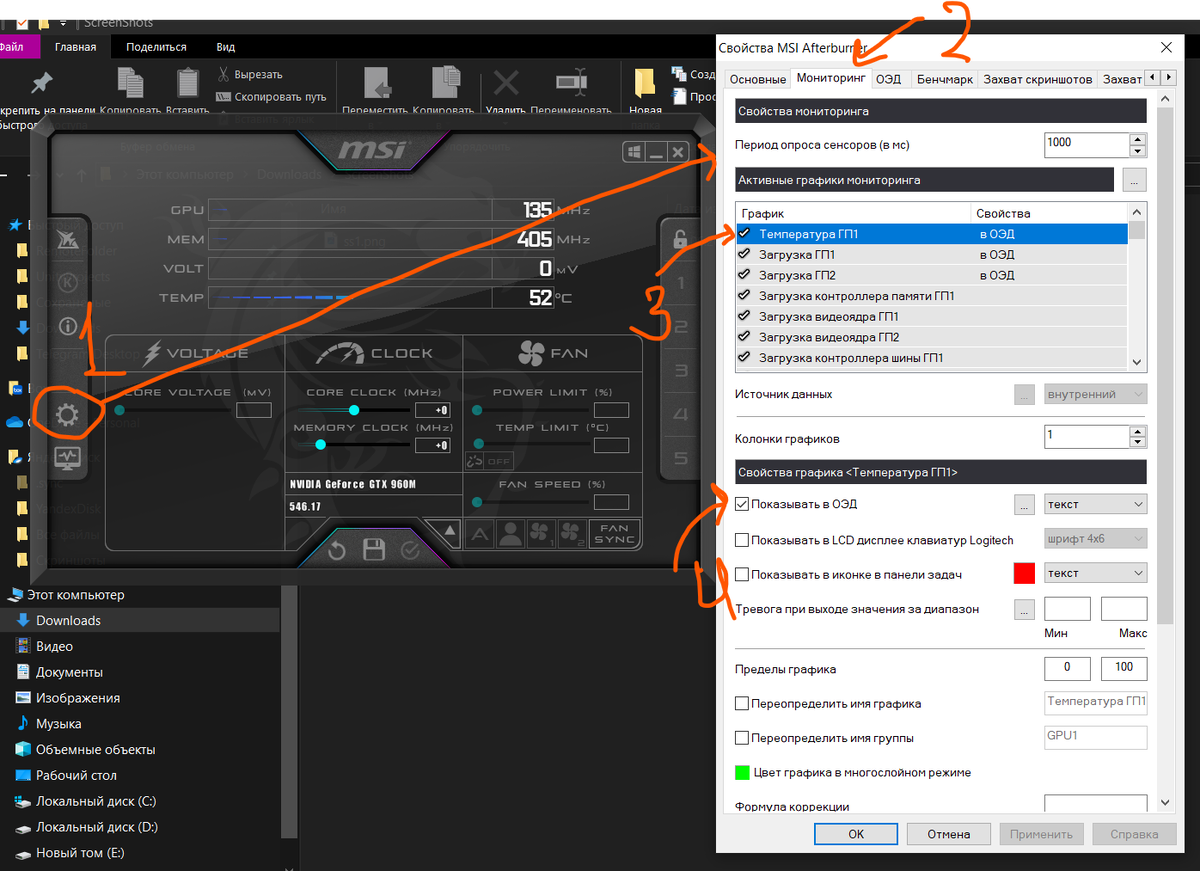Select the fan 2 icon in Afterburner
The image size is (1200, 871).
(572, 535)
